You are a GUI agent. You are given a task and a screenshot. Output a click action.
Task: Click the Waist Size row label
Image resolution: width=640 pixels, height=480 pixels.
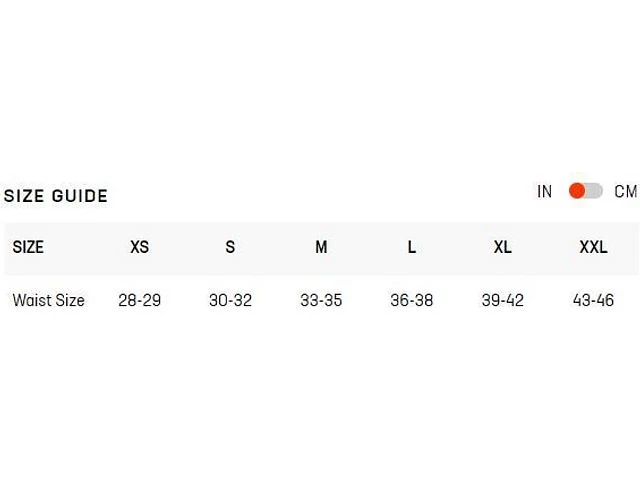(x=48, y=300)
